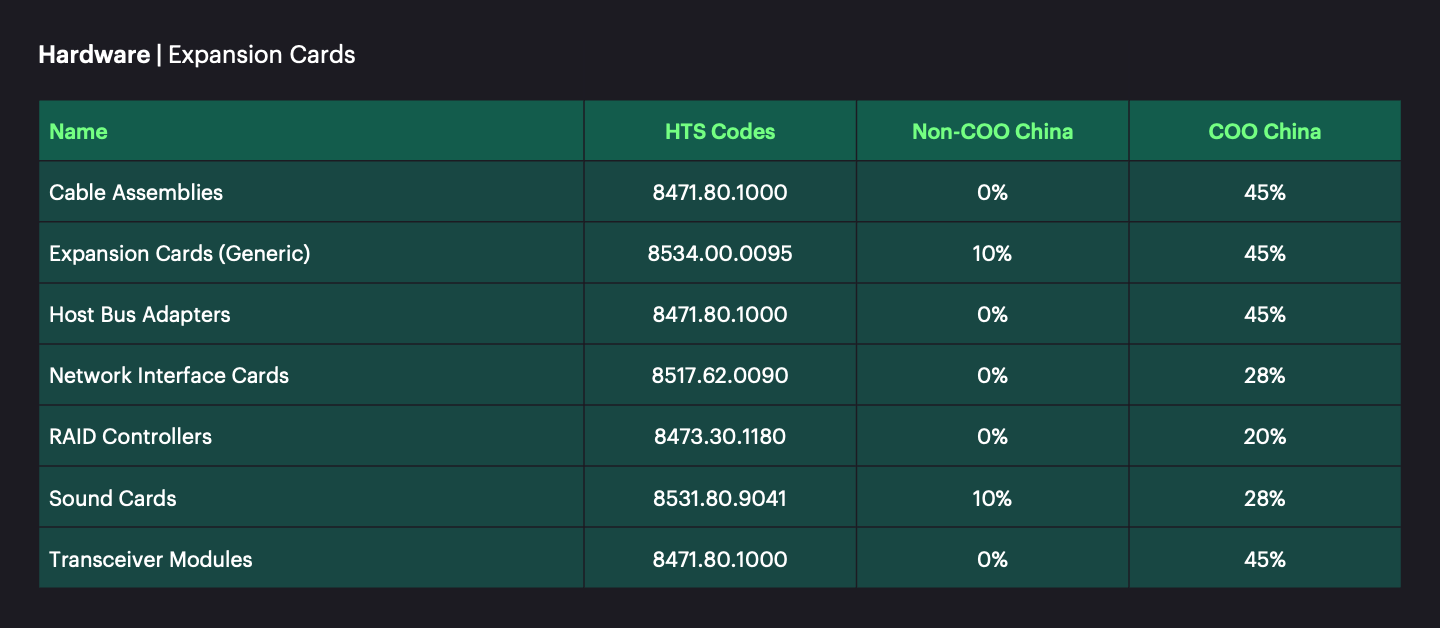Click the RAID Controllers name cell

(131, 436)
